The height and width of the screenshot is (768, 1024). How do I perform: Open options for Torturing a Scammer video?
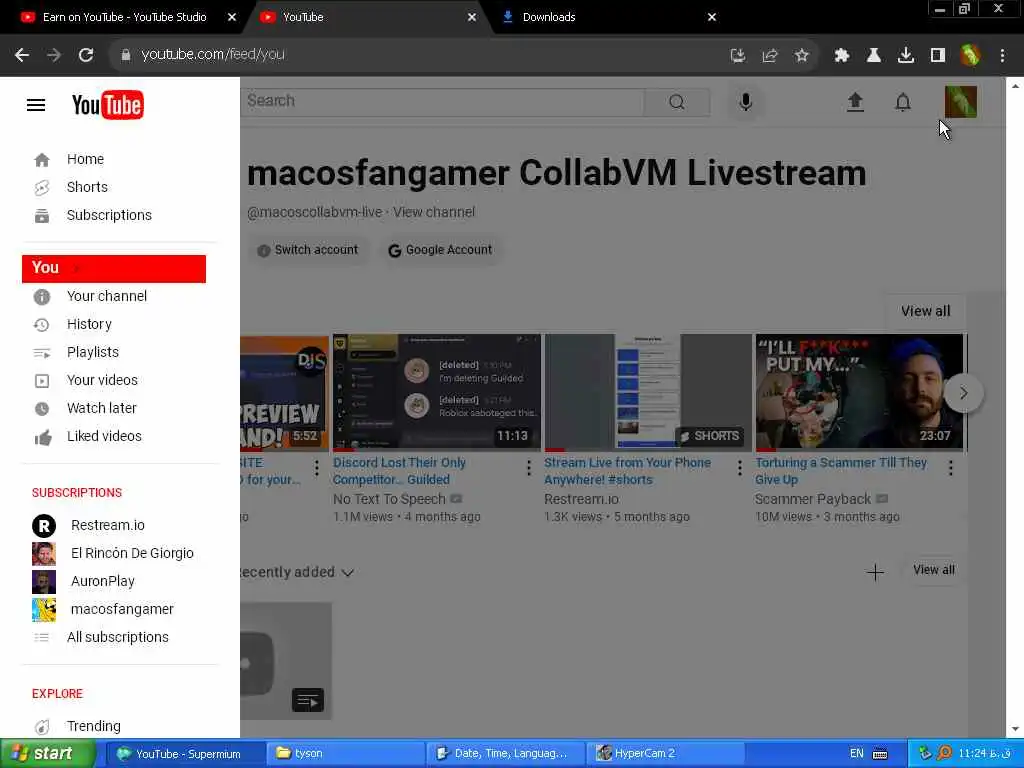pos(950,468)
